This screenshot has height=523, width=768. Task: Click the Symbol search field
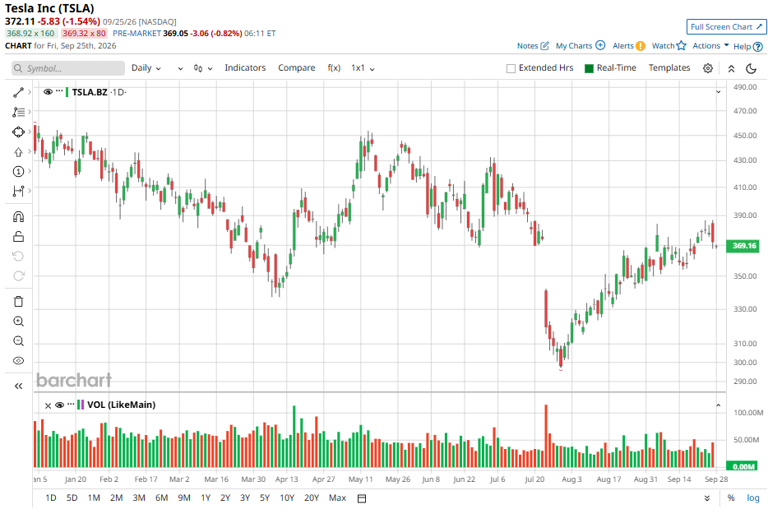[x=68, y=68]
